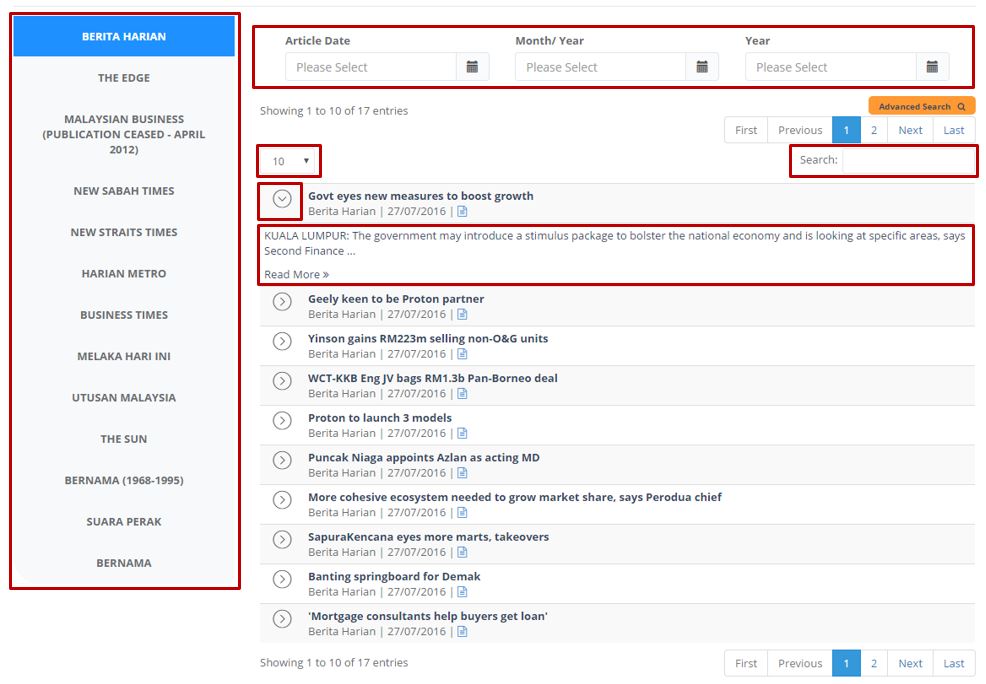
Task: Click document icon for 'Banting springboard for Demak'
Action: tap(462, 592)
